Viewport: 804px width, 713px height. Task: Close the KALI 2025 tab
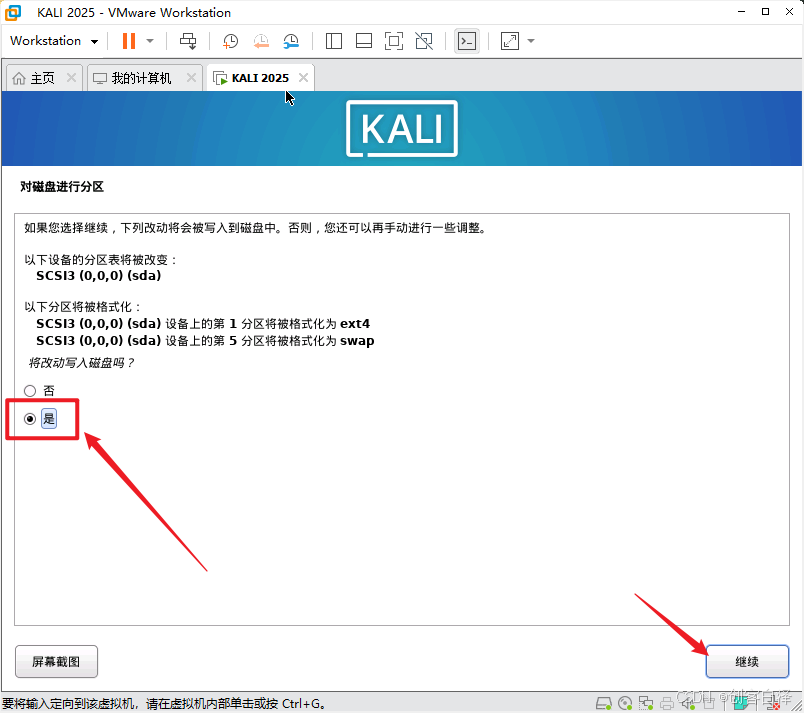pyautogui.click(x=304, y=77)
